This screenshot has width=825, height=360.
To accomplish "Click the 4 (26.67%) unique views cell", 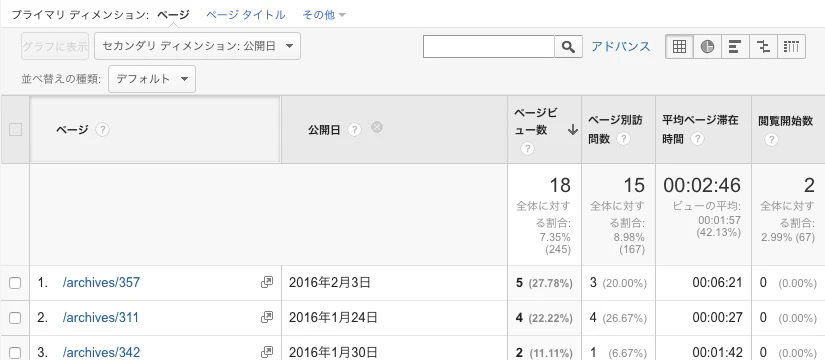I will 618,318.
